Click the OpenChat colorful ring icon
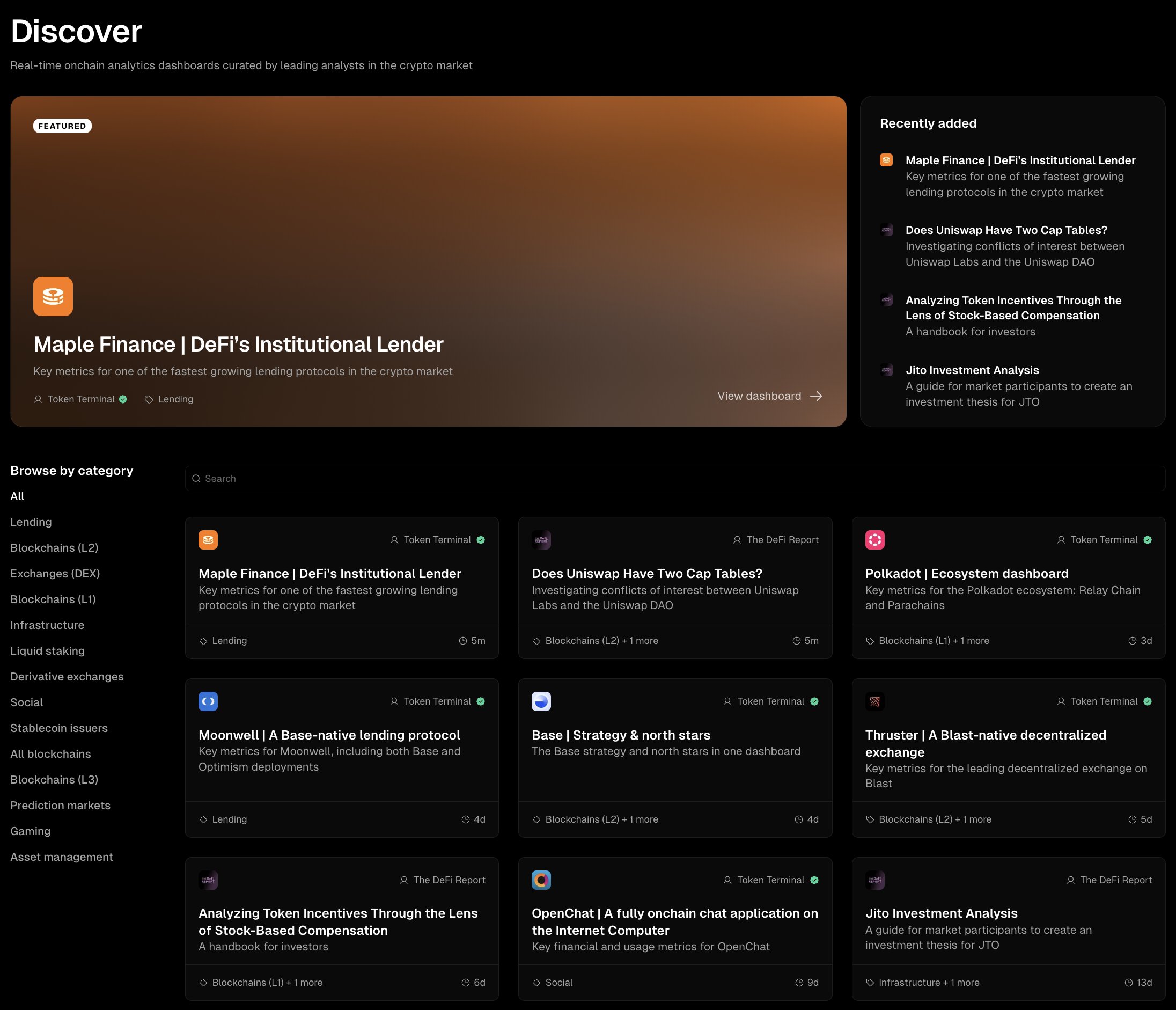Viewport: 1176px width, 1010px height. click(541, 880)
